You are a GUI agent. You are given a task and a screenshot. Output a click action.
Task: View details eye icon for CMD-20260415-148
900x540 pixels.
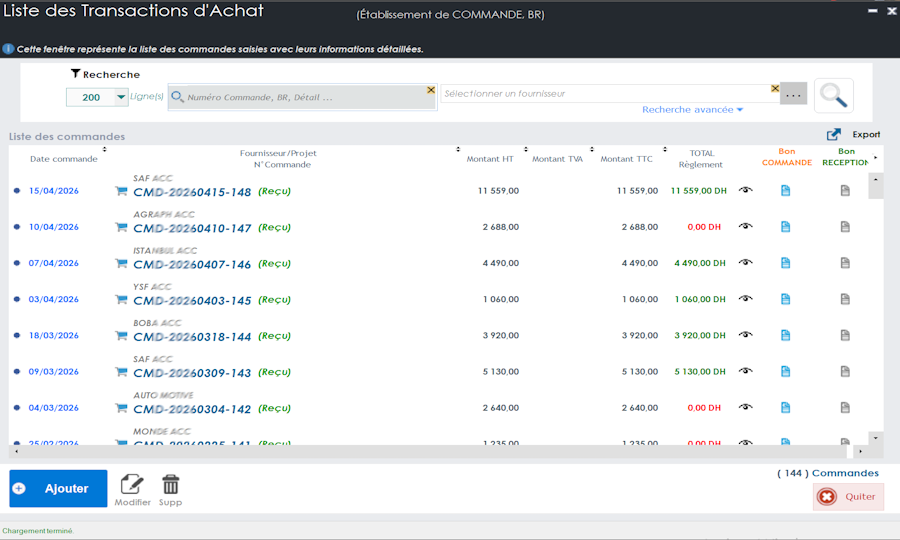point(746,190)
